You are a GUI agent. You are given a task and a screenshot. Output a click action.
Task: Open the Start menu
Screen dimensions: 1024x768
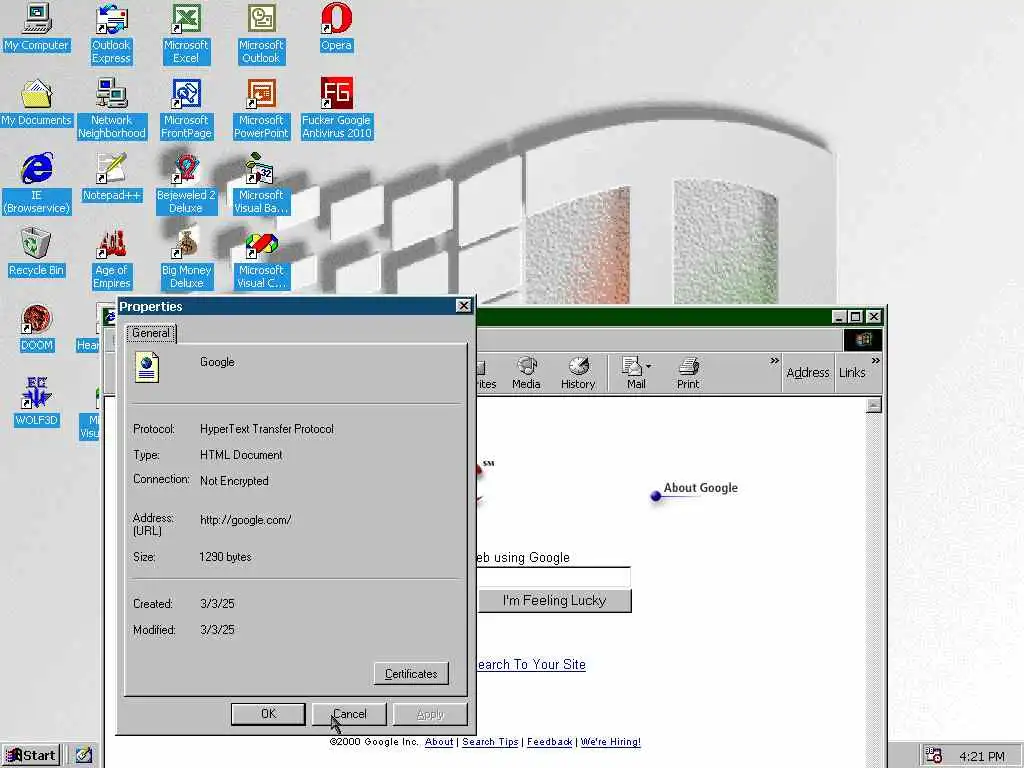[x=31, y=756]
